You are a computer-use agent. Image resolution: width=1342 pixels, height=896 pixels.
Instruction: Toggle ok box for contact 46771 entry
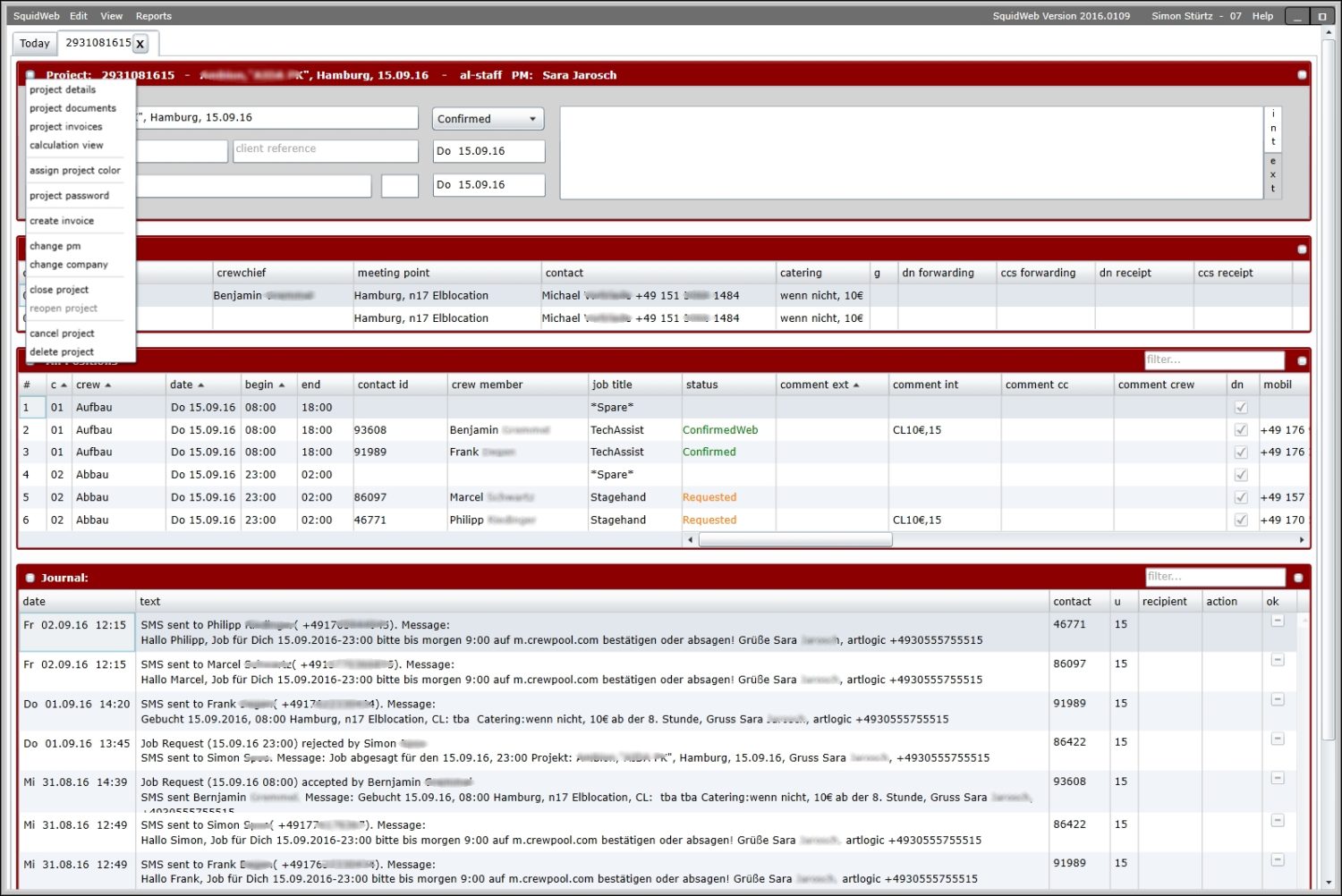pyautogui.click(x=1278, y=621)
